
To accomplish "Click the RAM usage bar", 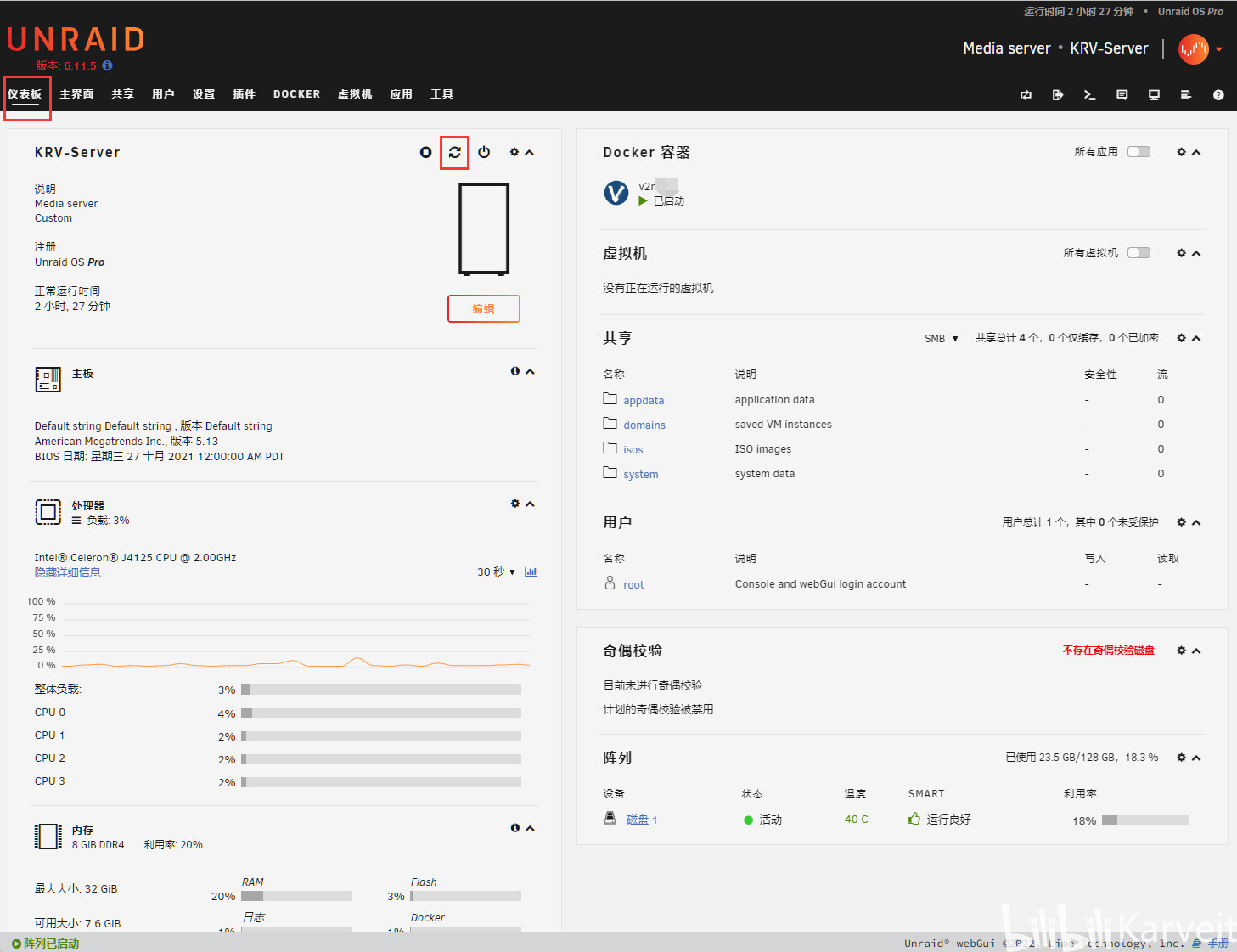I will 296,896.
